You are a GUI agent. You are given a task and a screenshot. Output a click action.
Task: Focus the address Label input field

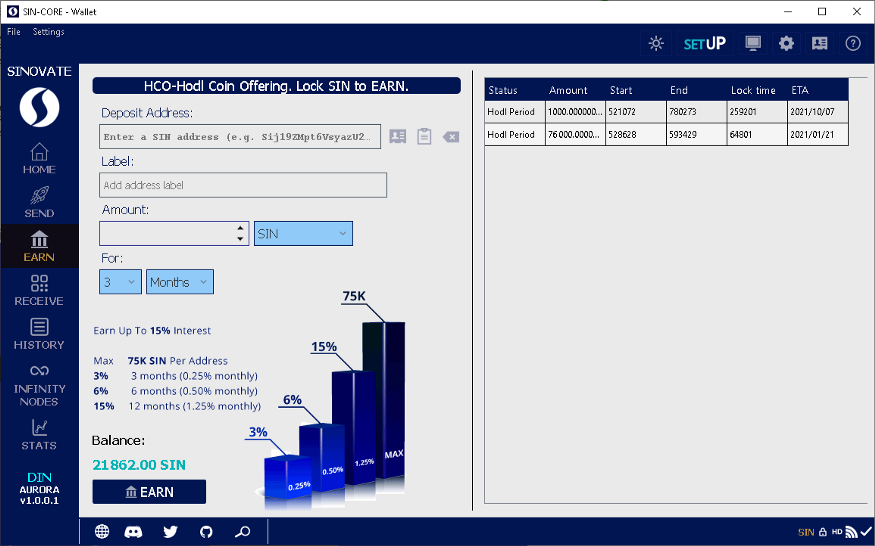(x=243, y=185)
